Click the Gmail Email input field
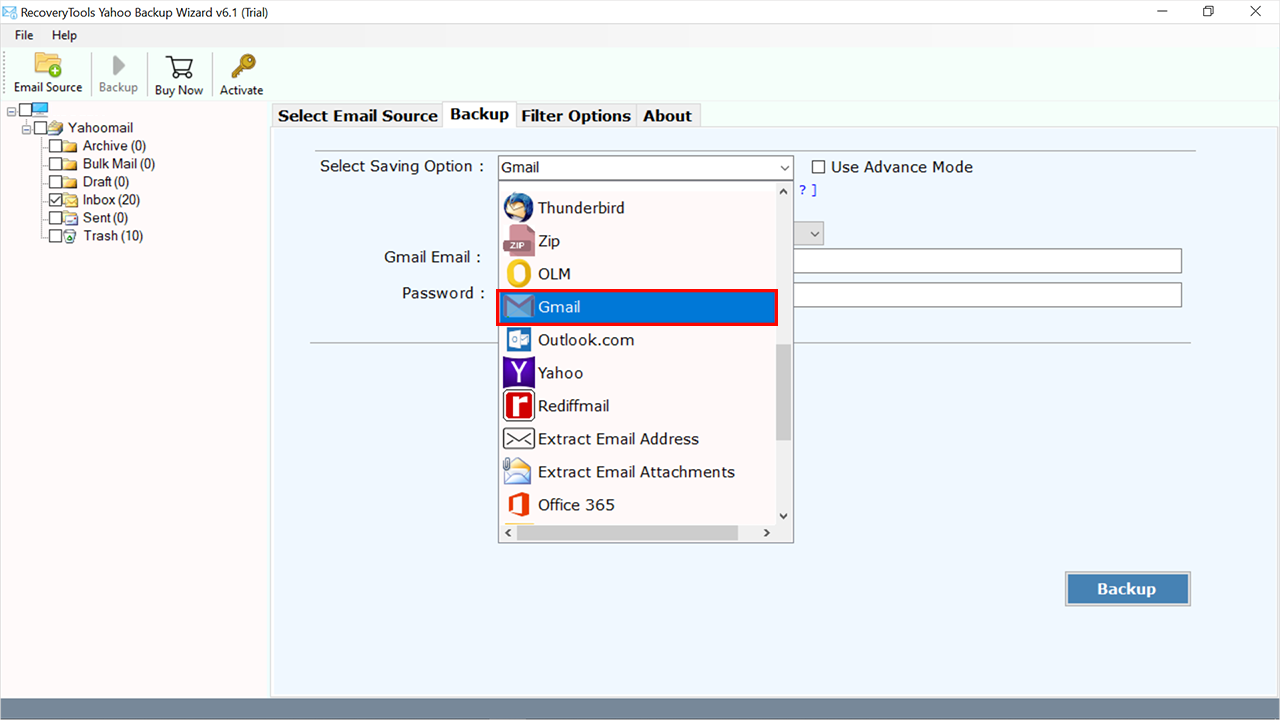 pos(987,261)
